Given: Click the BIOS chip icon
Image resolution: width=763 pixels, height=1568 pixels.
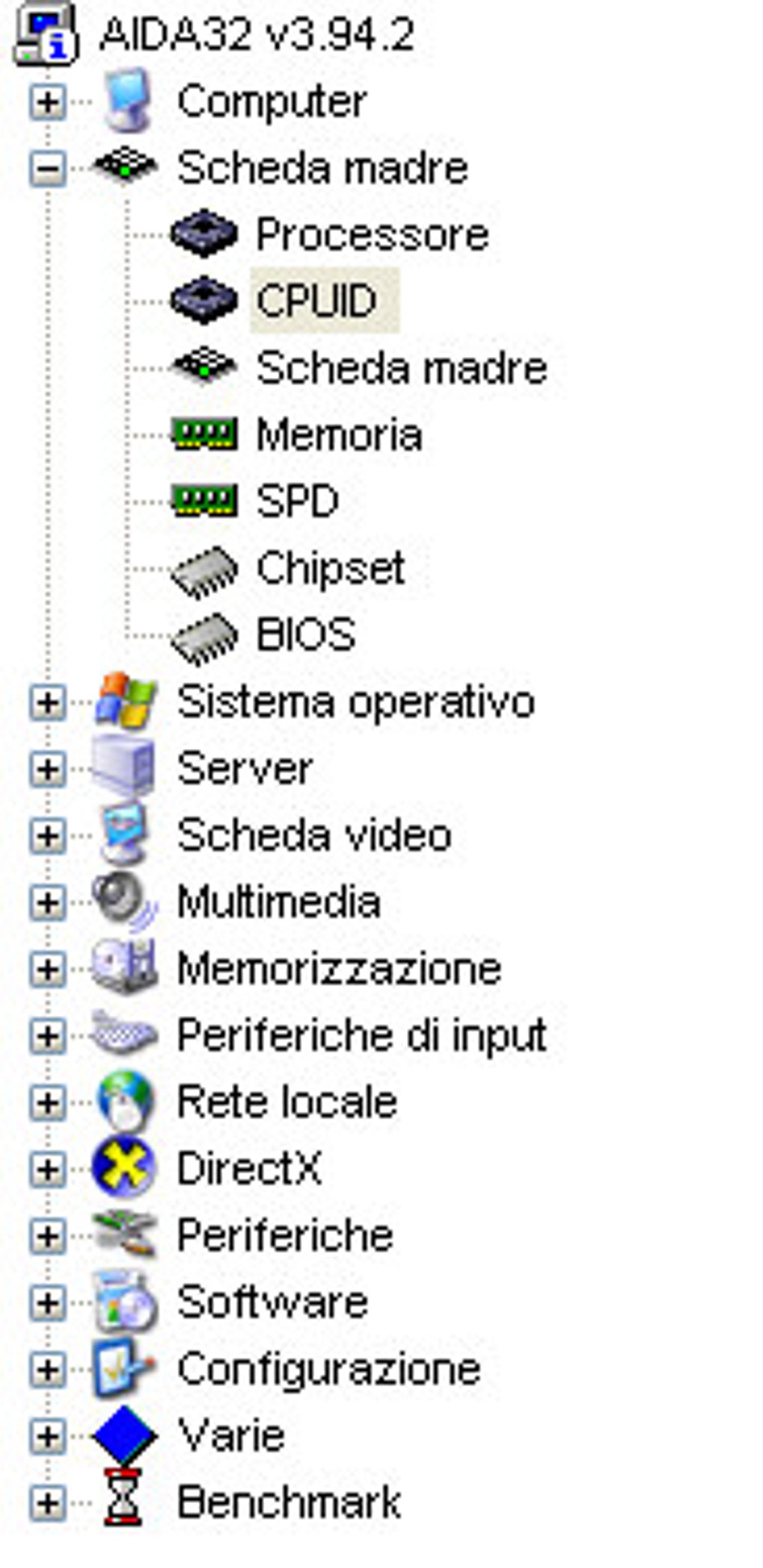Looking at the screenshot, I should (203, 639).
